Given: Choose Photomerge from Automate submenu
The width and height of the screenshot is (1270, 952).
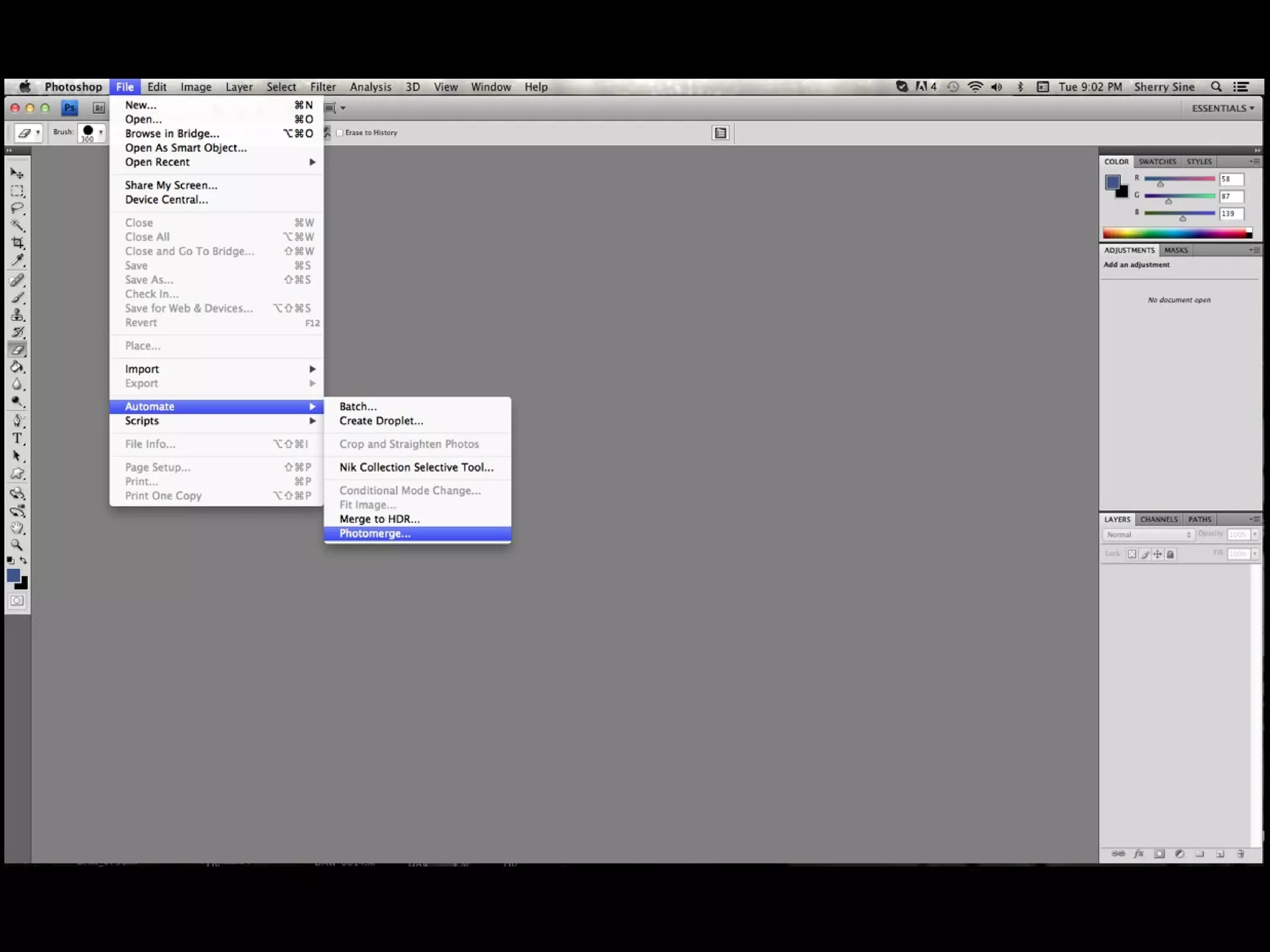Looking at the screenshot, I should 375,534.
